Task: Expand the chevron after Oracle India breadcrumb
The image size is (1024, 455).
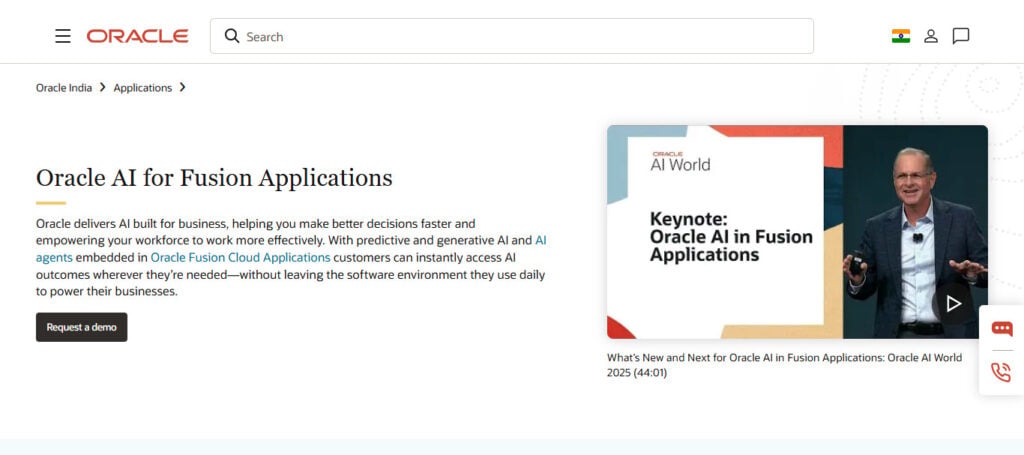Action: (x=103, y=87)
